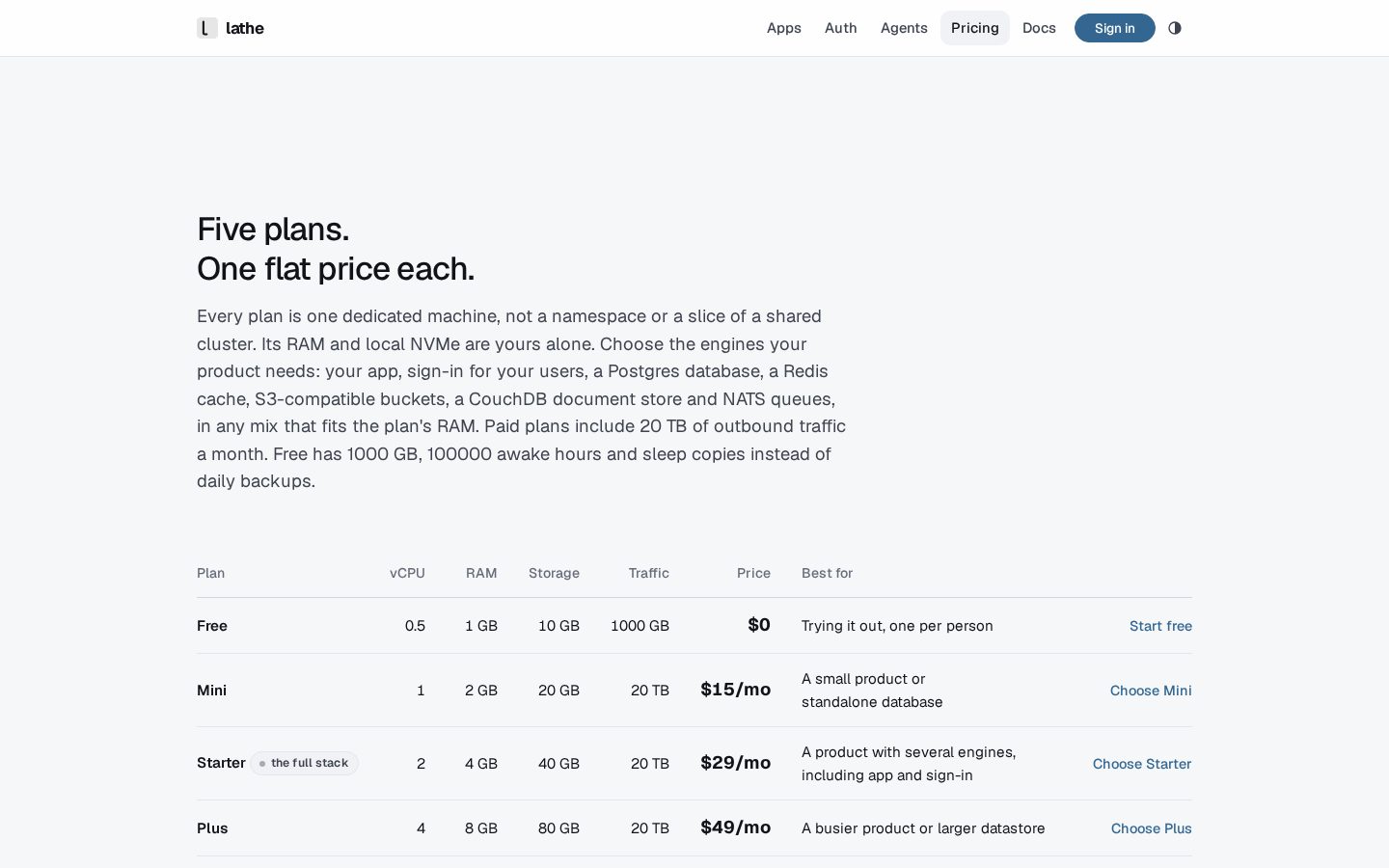
Task: Click the 40 GB storage cell
Action: [558, 764]
